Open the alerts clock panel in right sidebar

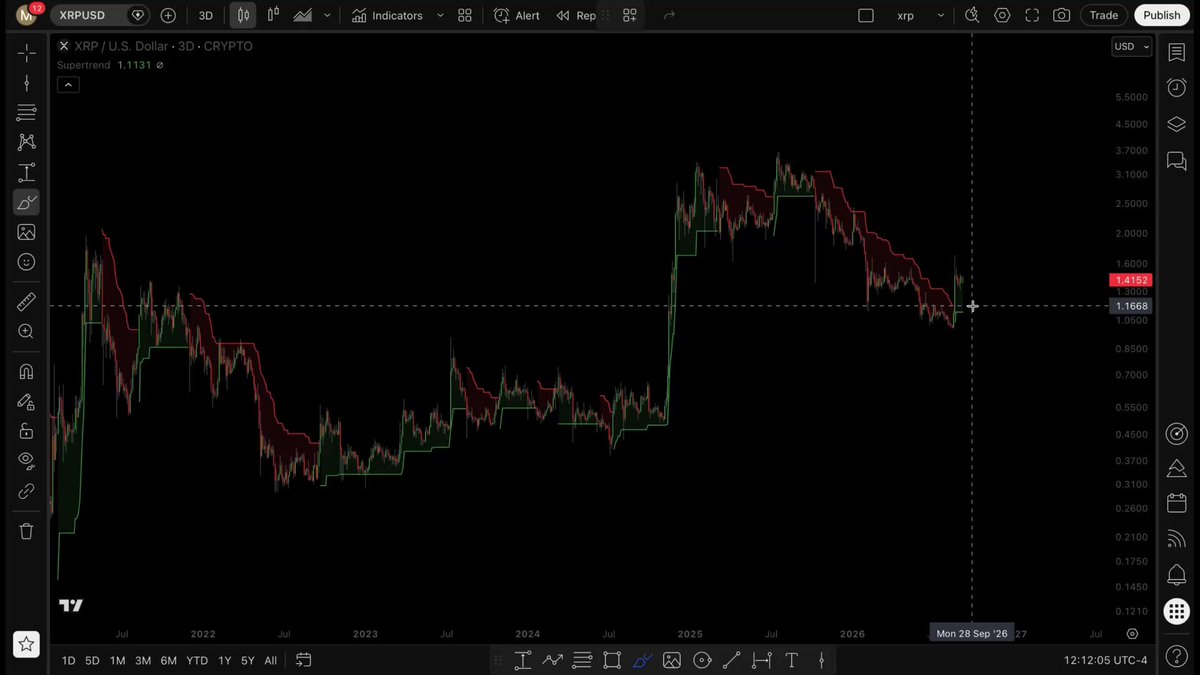click(1177, 88)
